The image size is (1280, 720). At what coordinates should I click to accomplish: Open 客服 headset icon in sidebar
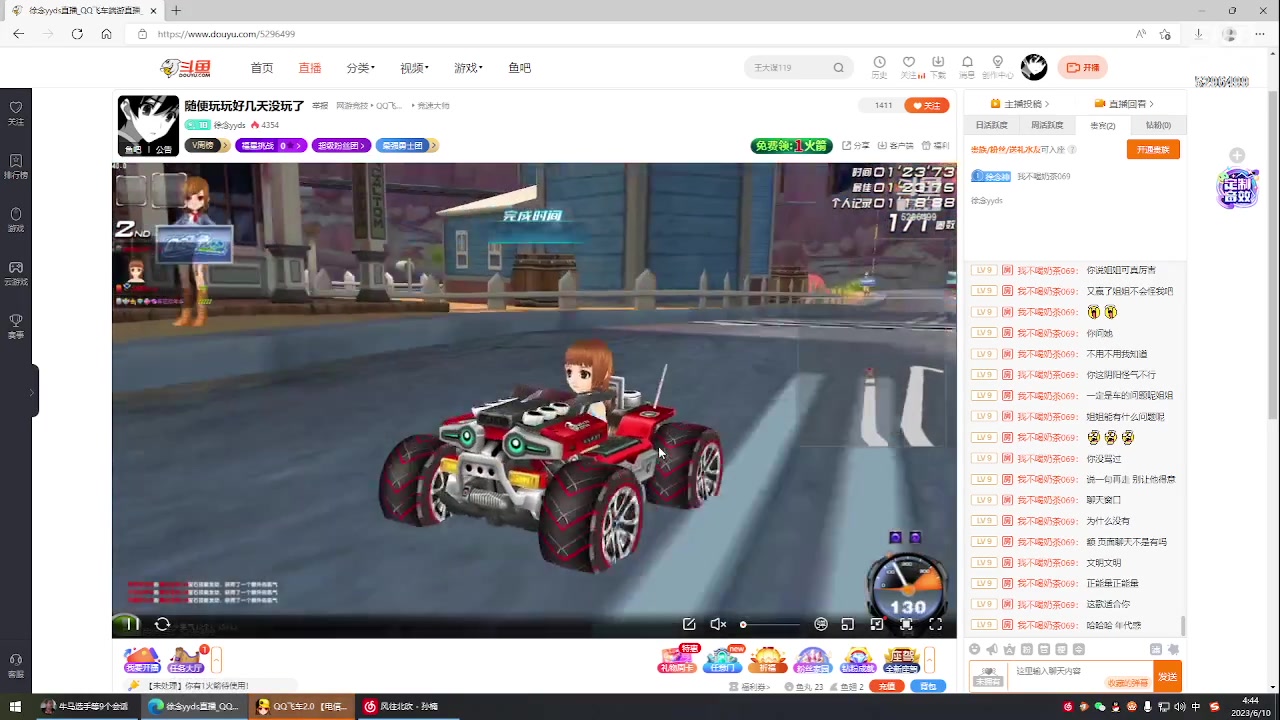16,665
